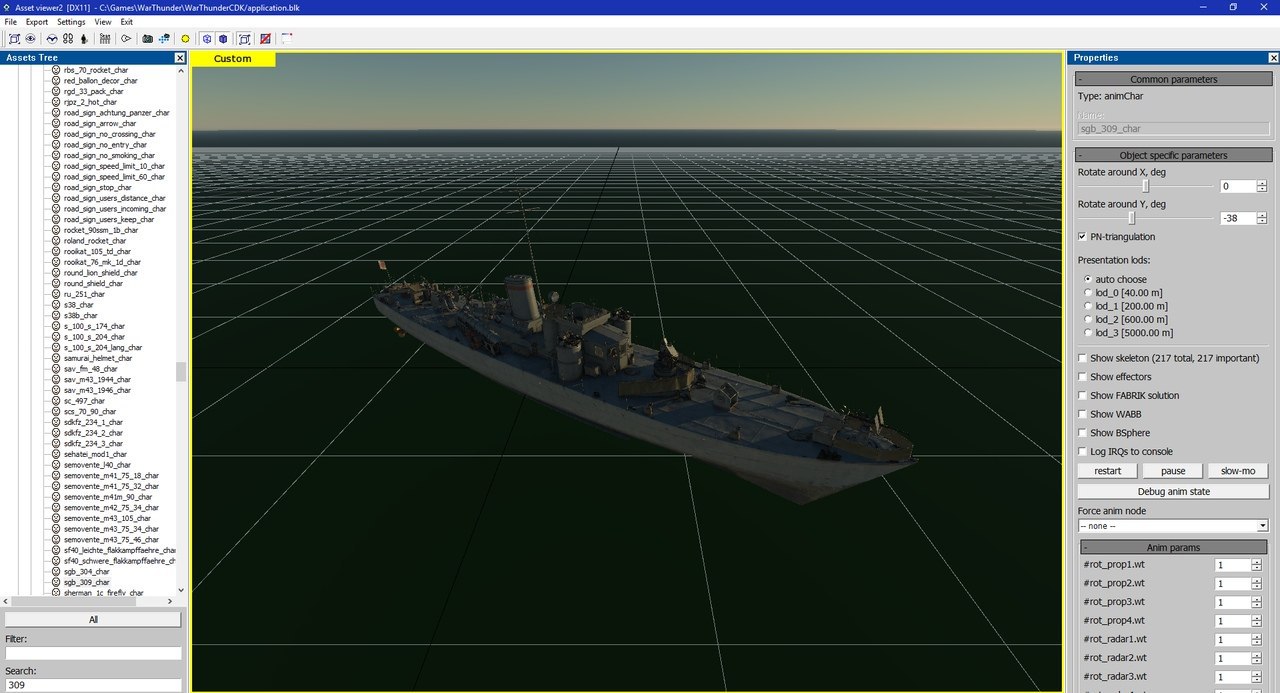The image size is (1280, 693).
Task: Select lod_1 [200.00 m] radio button
Action: pyautogui.click(x=1088, y=306)
